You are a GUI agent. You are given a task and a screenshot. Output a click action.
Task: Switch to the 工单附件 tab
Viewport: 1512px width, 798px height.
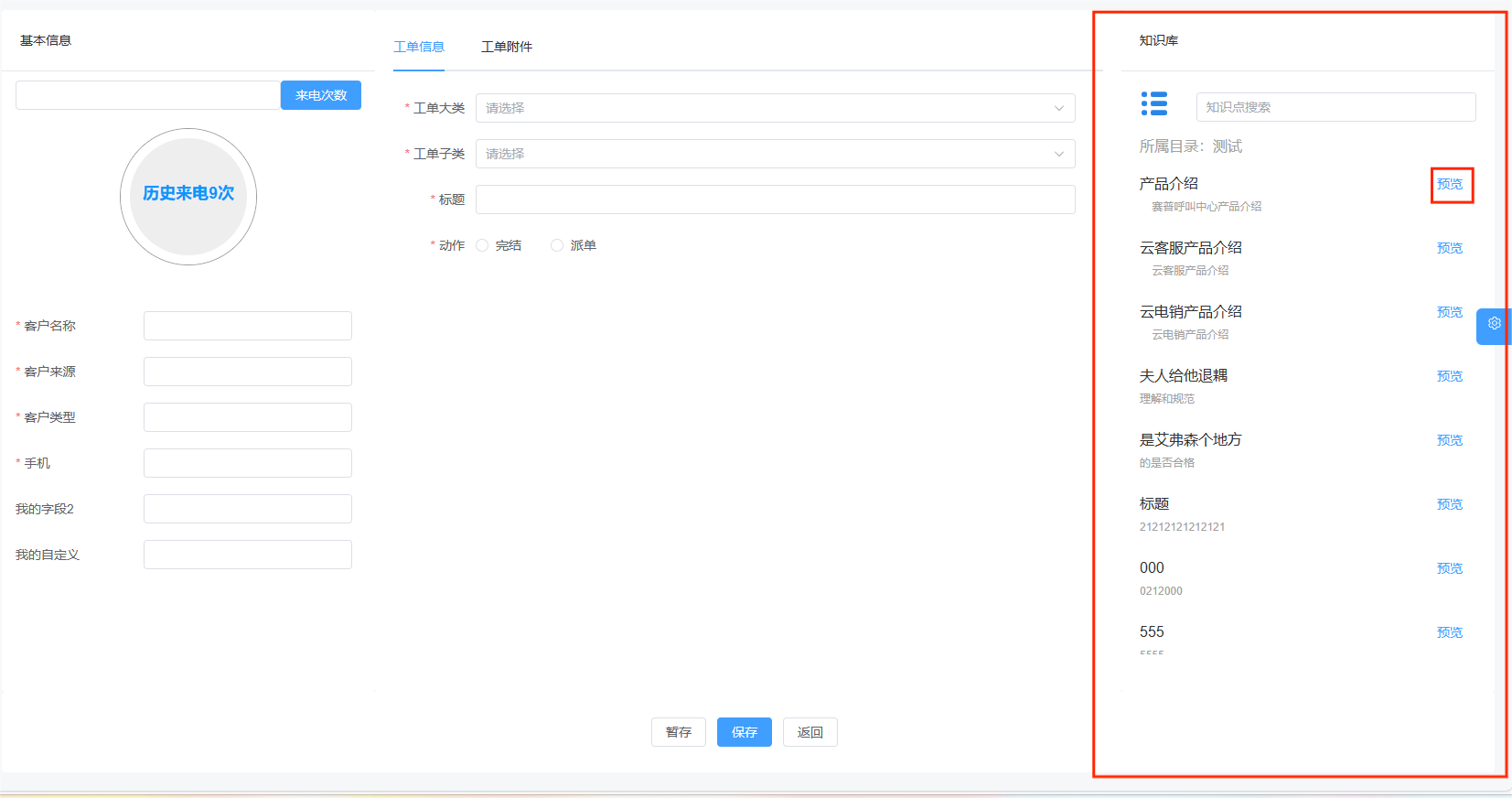pyautogui.click(x=507, y=47)
